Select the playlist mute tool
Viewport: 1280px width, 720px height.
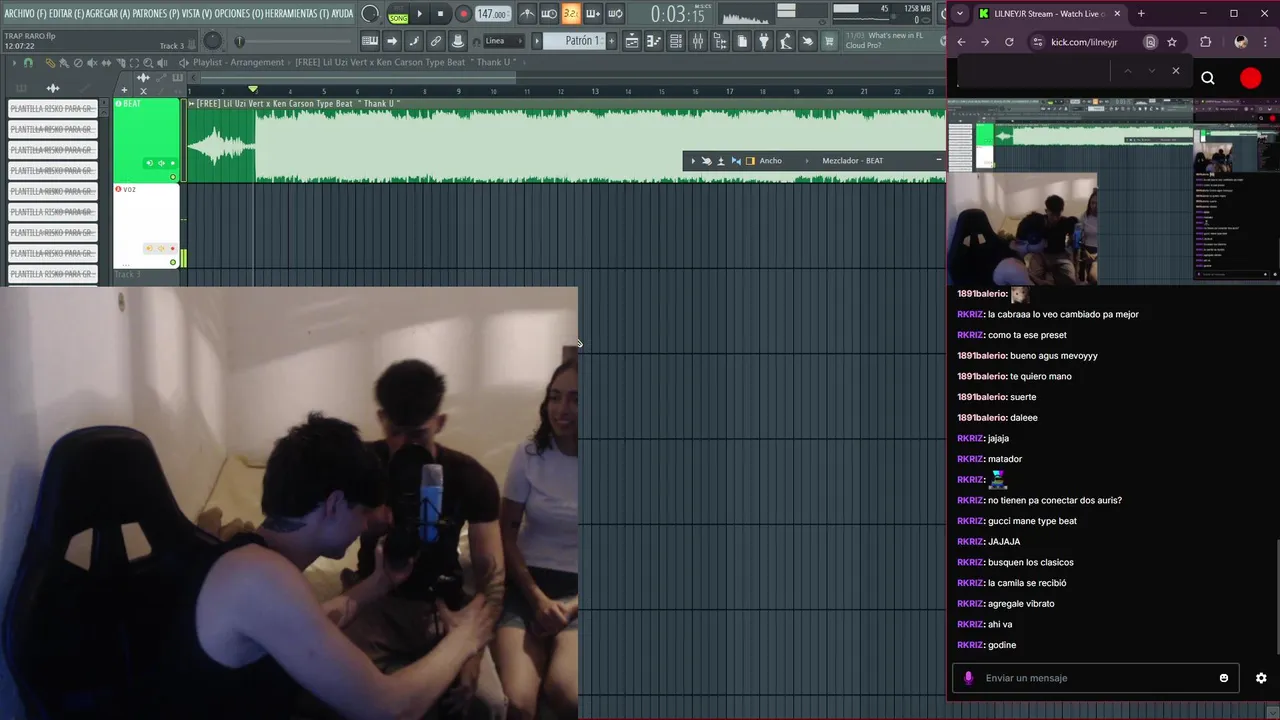pyautogui.click(x=92, y=62)
